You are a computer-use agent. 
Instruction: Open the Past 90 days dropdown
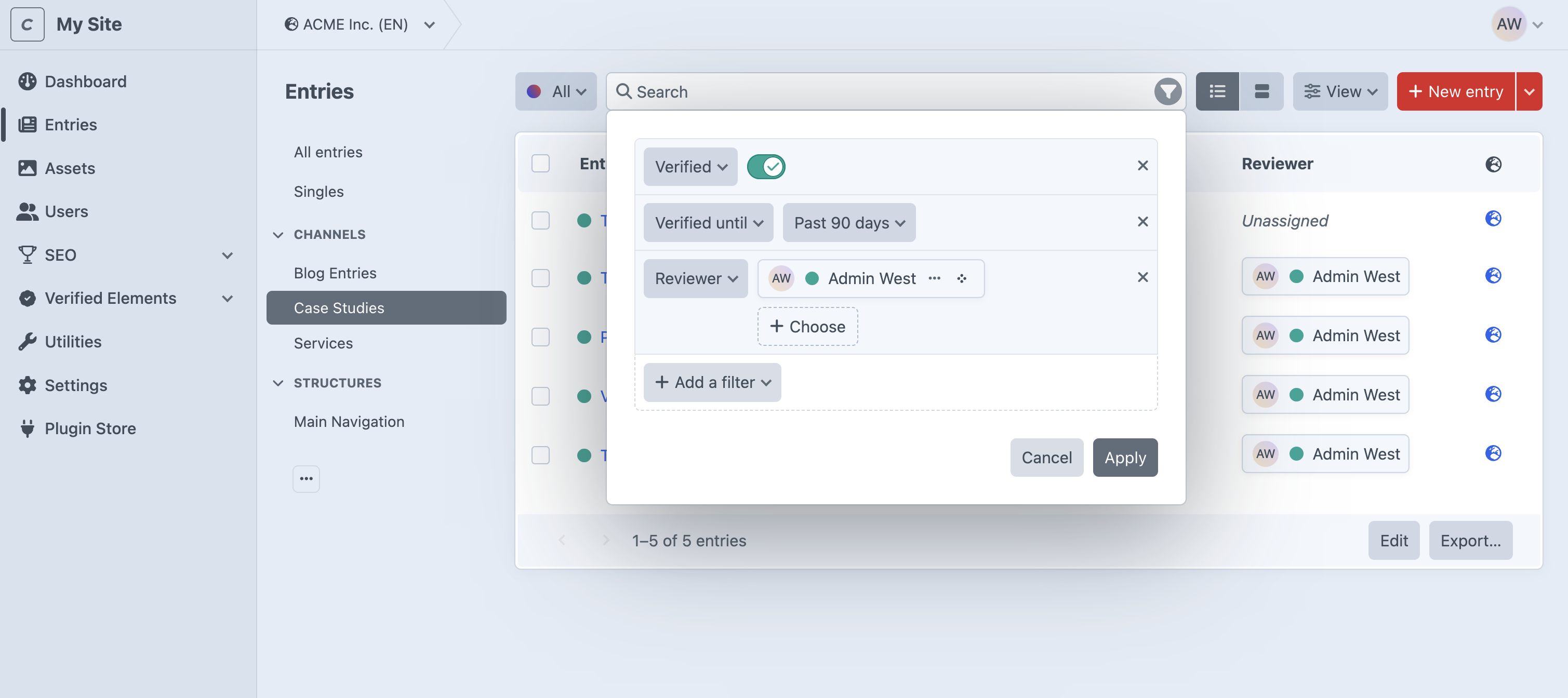(849, 222)
